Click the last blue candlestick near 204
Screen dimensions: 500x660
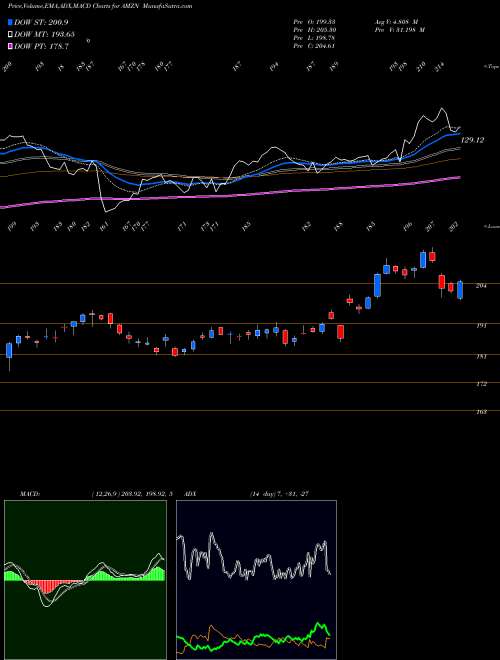[460, 290]
